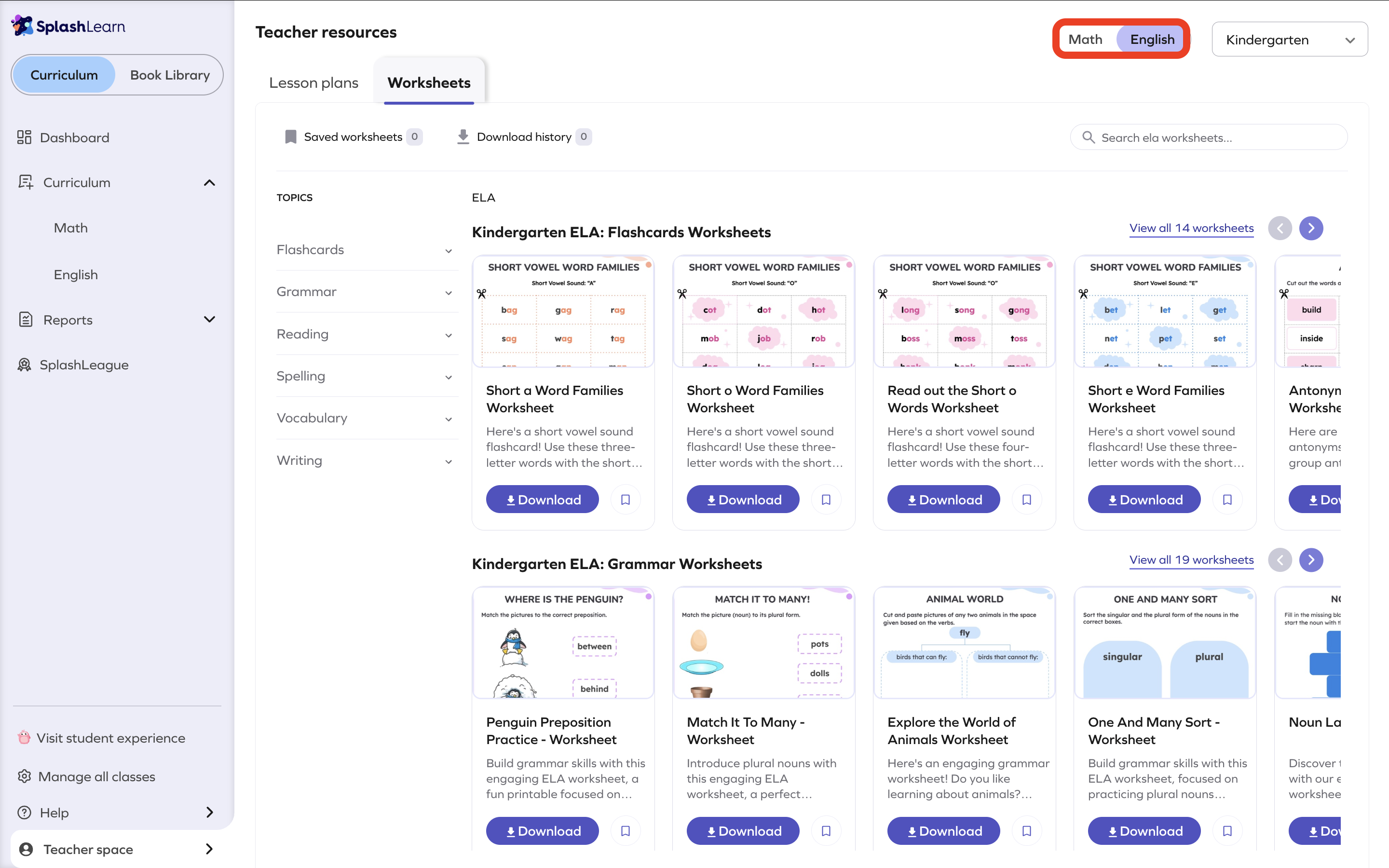Click the Help question mark icon

pyautogui.click(x=24, y=813)
